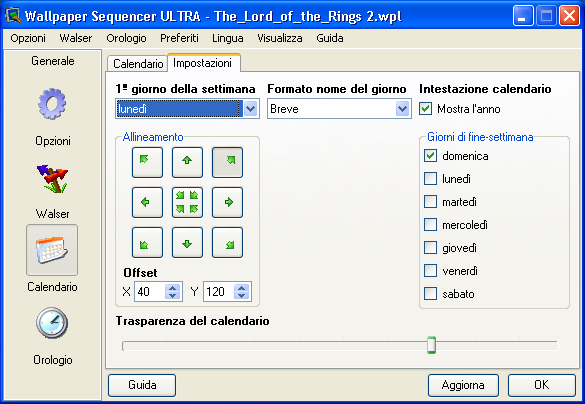This screenshot has width=585, height=404.
Task: Open the Orologio clock icon in sidebar
Action: (x=52, y=323)
